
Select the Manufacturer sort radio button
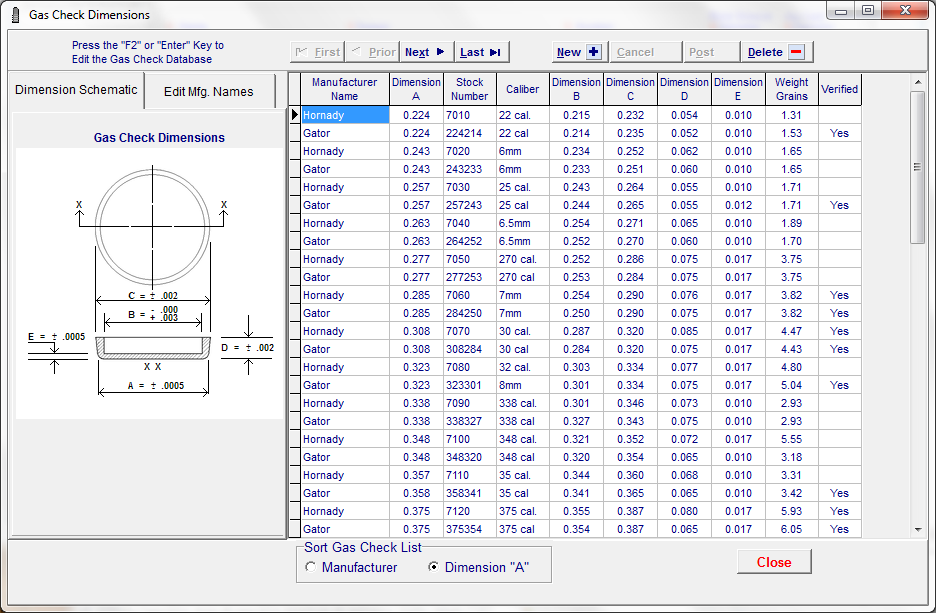[310, 567]
